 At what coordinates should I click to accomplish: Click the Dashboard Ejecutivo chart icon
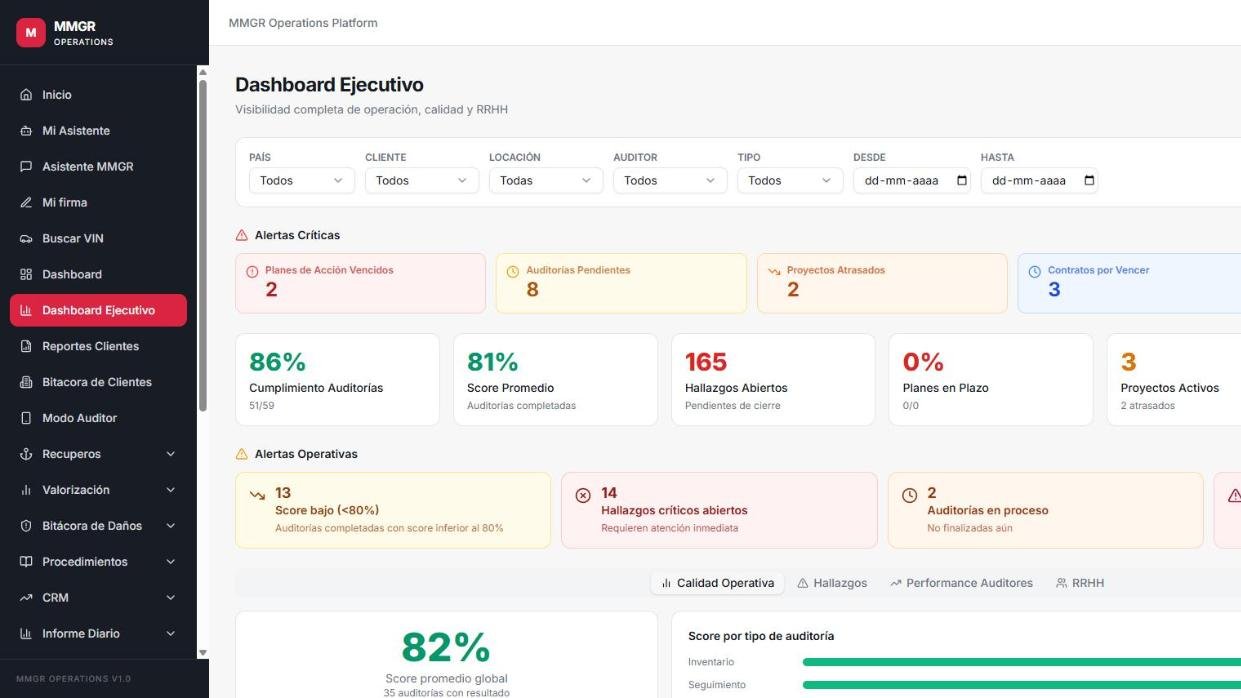click(26, 311)
